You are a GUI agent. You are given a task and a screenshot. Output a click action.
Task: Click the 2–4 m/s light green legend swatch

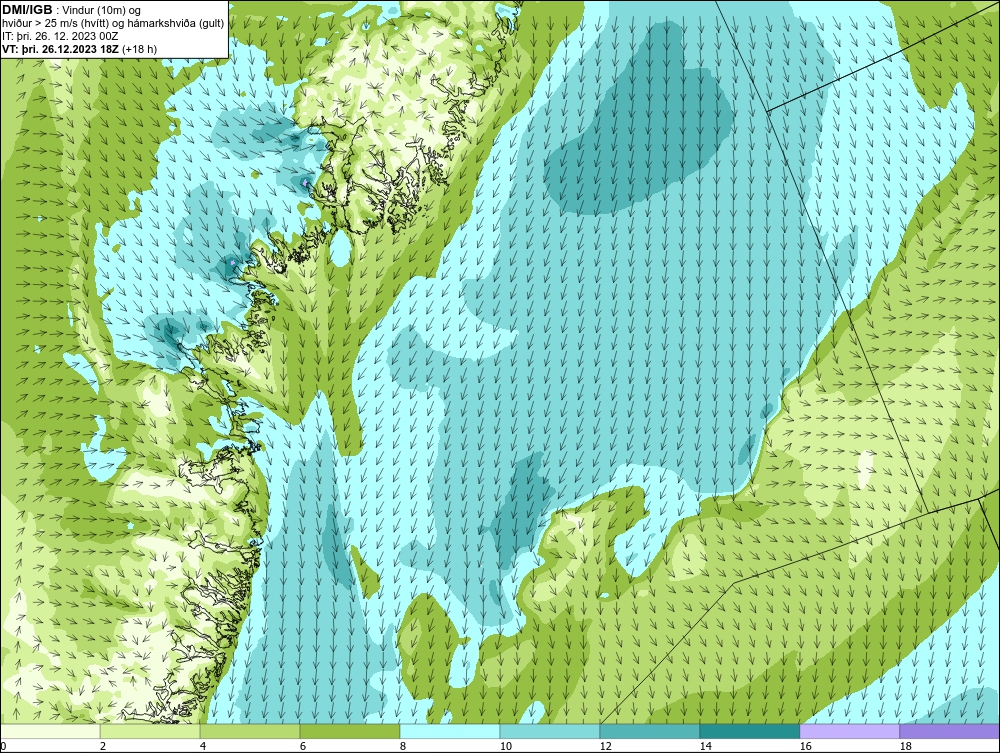[150, 731]
